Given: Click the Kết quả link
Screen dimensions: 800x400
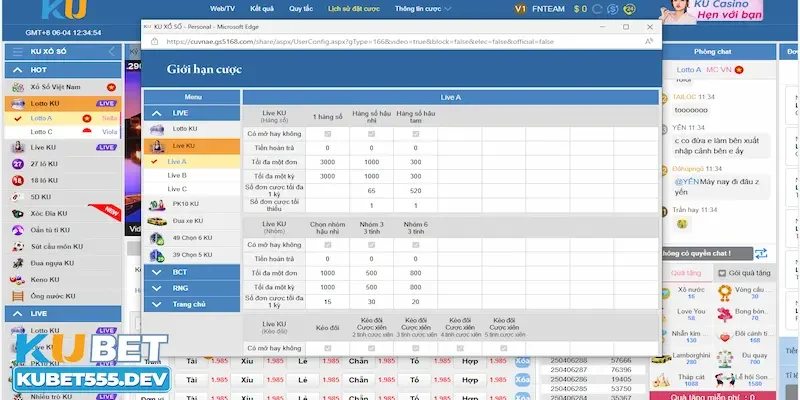Looking at the screenshot, I should coord(261,8).
